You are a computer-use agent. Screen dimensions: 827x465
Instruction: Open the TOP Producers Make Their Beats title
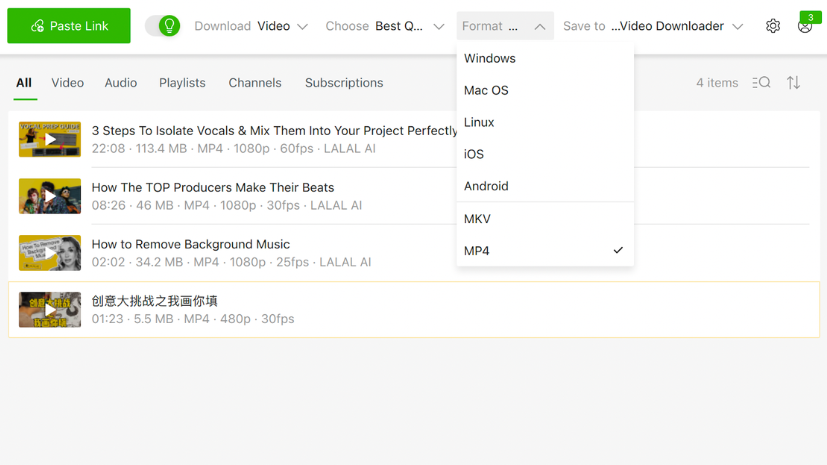click(213, 187)
